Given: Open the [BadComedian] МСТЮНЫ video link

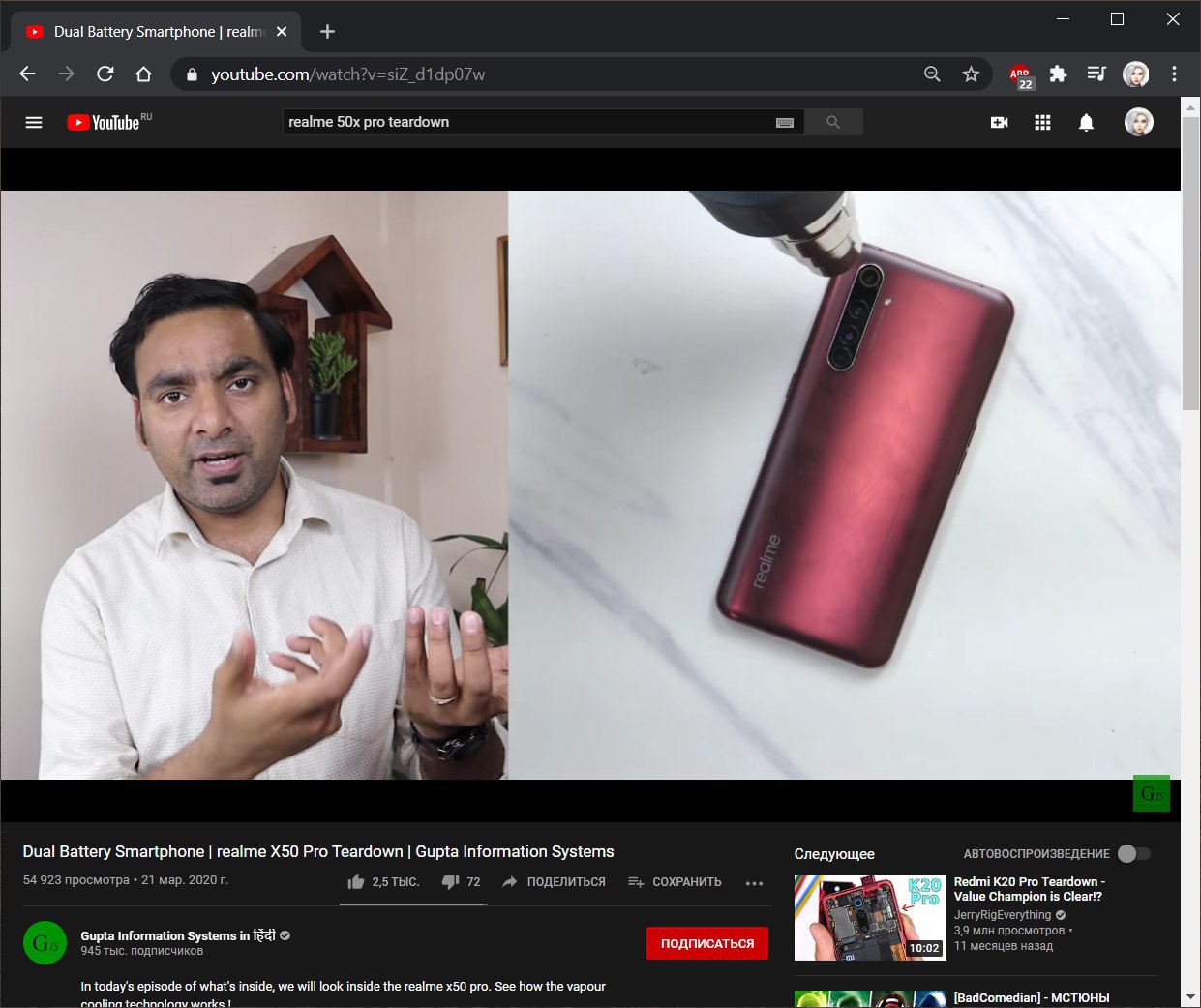Looking at the screenshot, I should (1032, 997).
